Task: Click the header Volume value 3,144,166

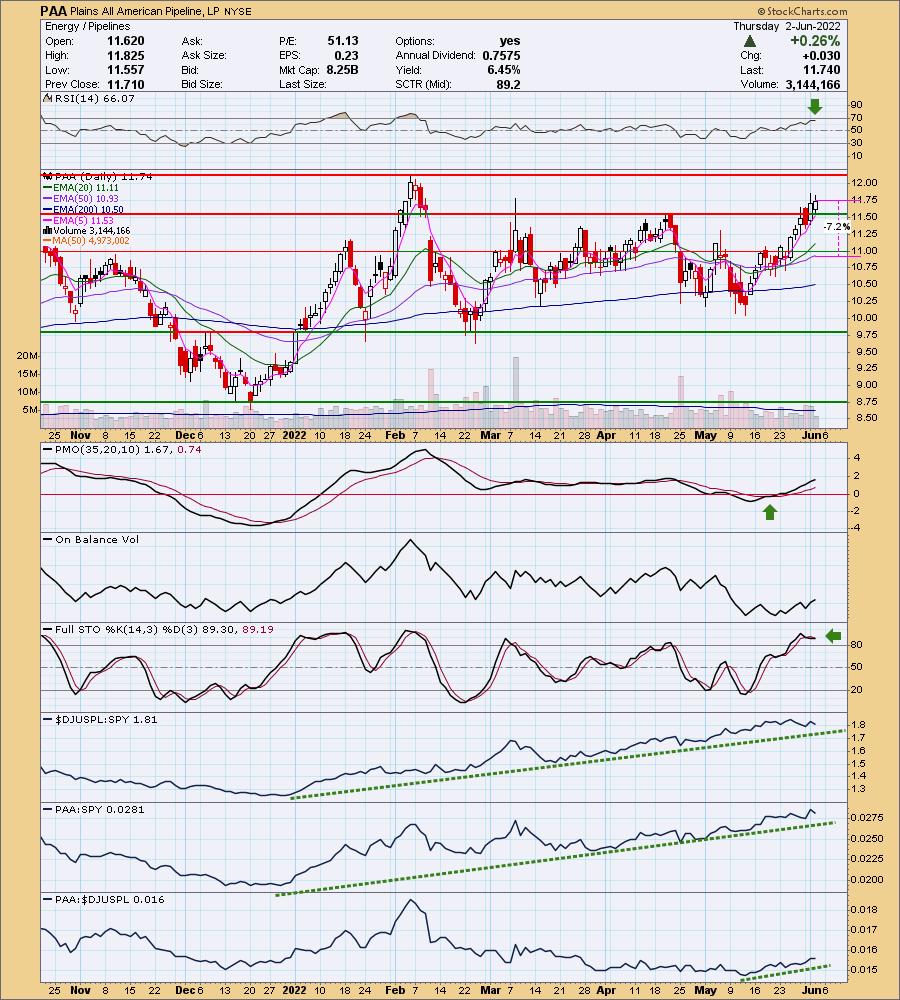Action: tap(811, 84)
